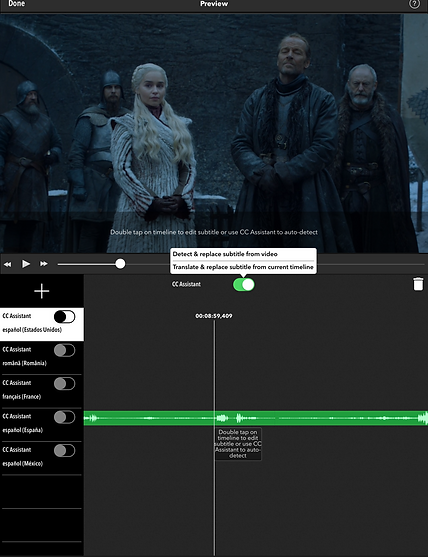
Task: Add a new subtitle track with plus icon
Action: (42, 291)
